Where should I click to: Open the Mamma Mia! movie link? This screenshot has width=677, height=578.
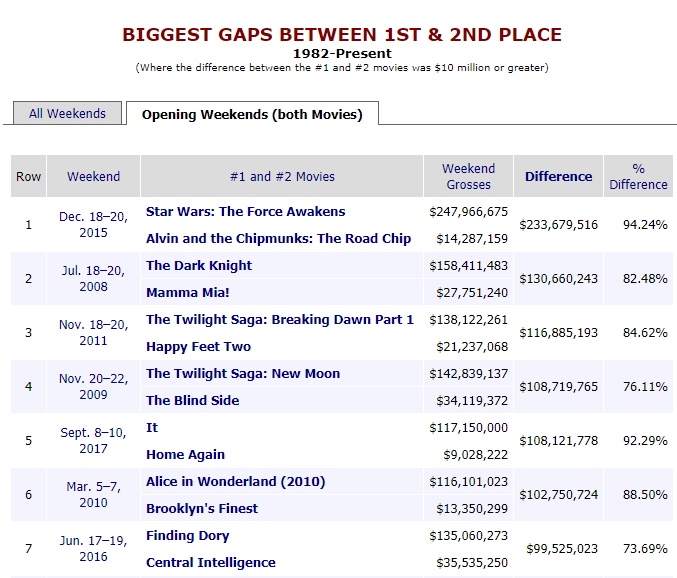(x=187, y=292)
